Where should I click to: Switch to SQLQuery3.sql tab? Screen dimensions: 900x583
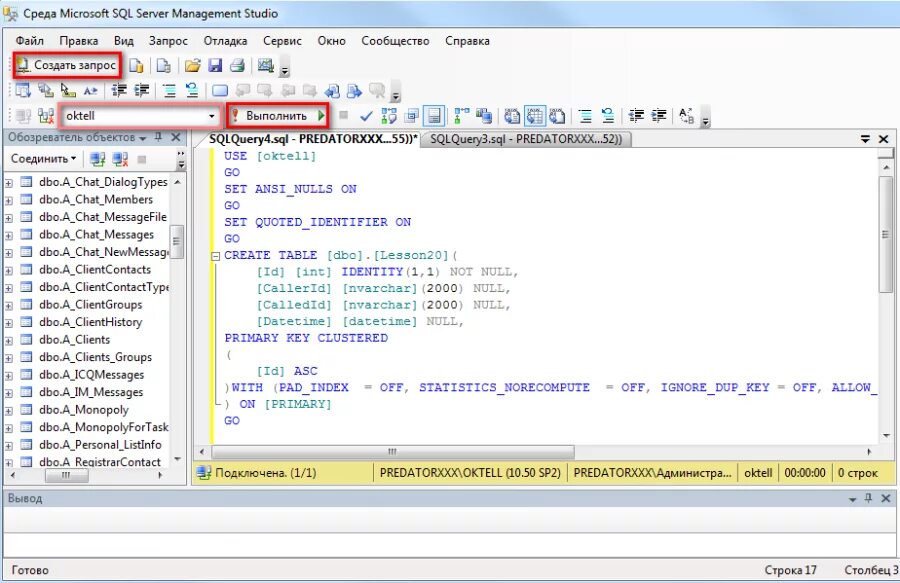tap(526, 139)
